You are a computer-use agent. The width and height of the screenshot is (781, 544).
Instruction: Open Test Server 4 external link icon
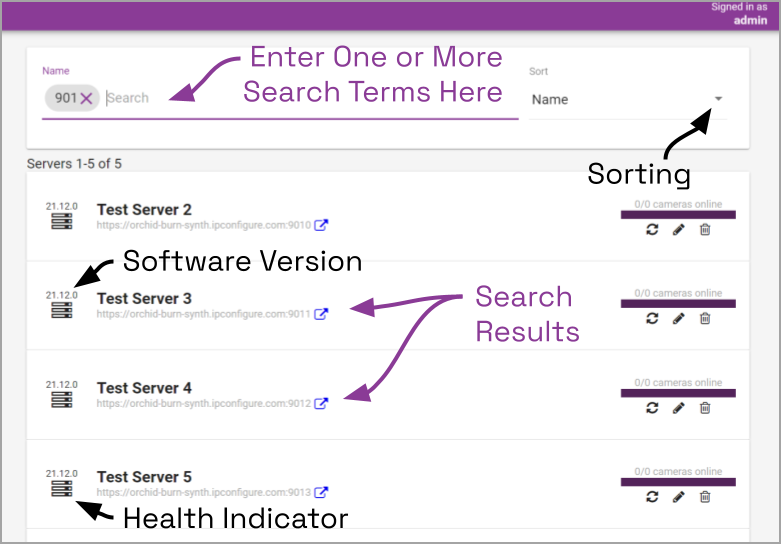click(x=321, y=404)
